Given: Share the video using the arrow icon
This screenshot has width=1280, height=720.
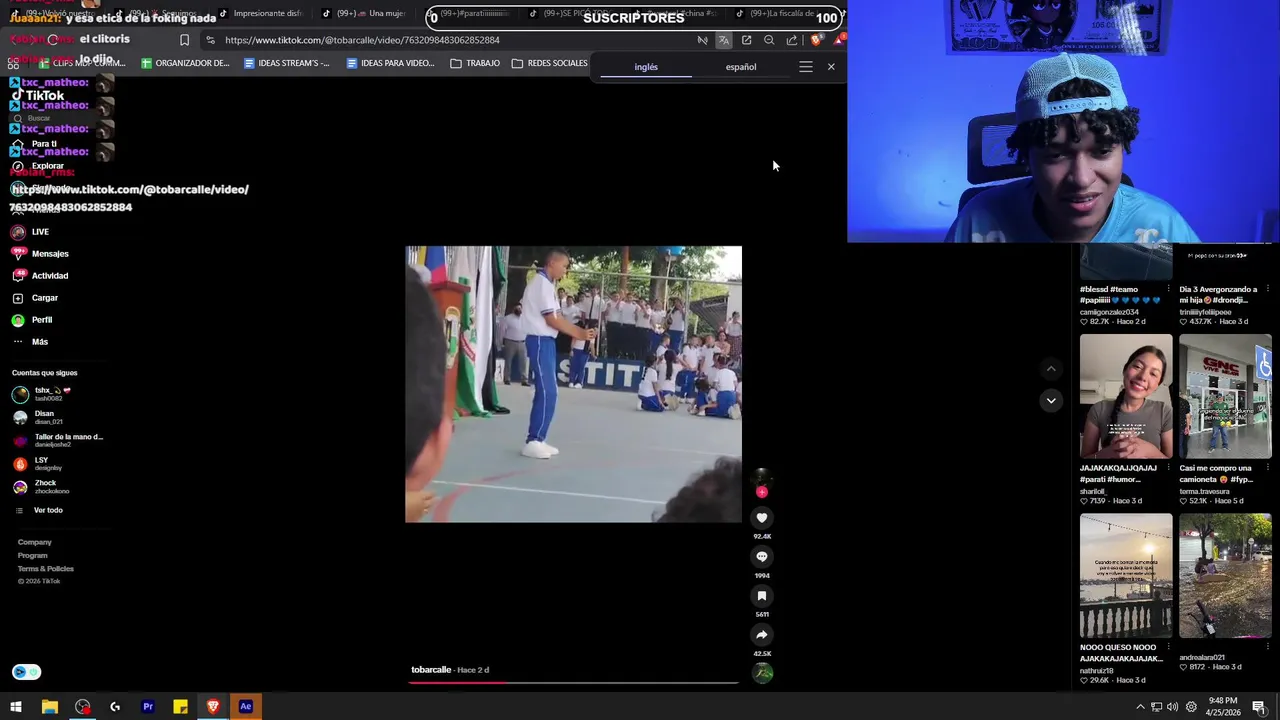Looking at the screenshot, I should point(762,635).
